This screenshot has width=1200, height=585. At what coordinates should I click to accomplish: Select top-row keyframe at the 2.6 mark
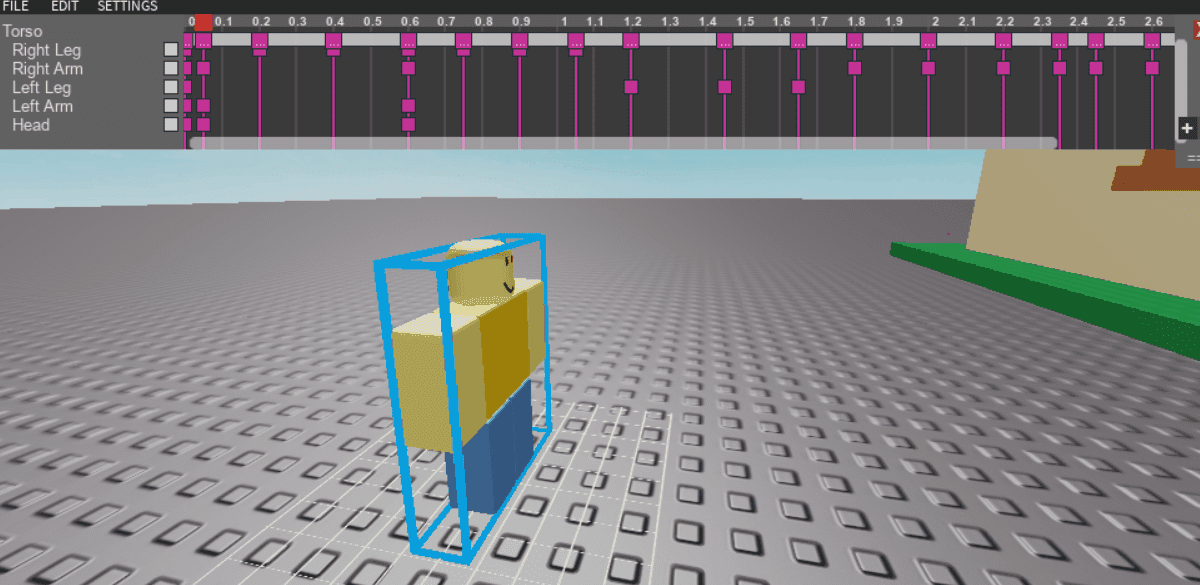(x=1152, y=40)
